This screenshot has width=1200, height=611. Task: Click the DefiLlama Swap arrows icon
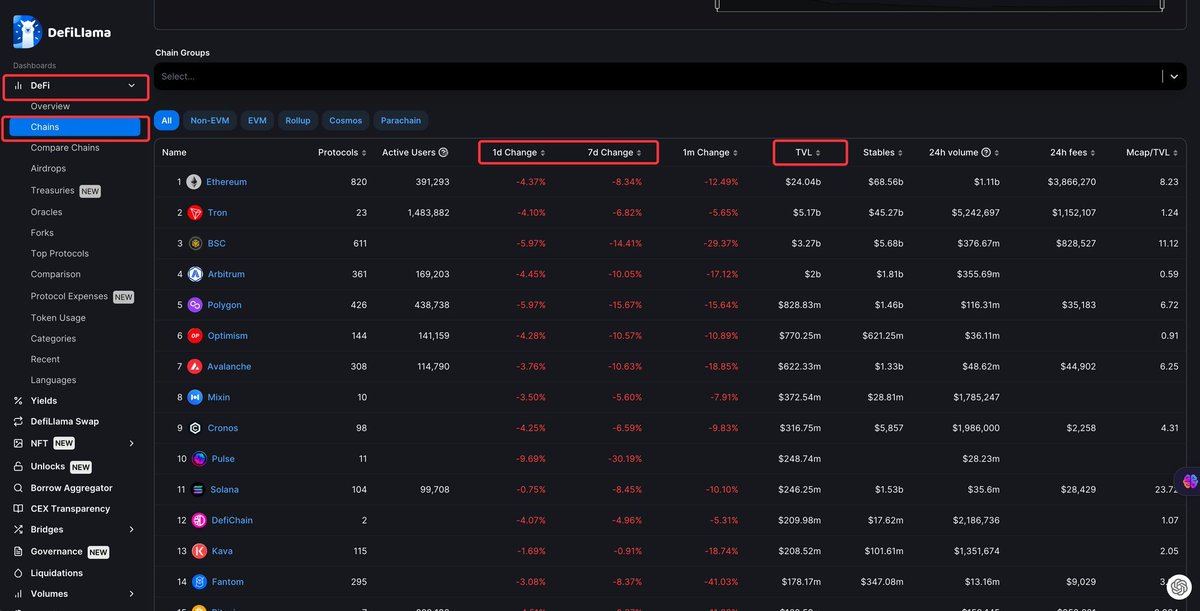[18, 422]
